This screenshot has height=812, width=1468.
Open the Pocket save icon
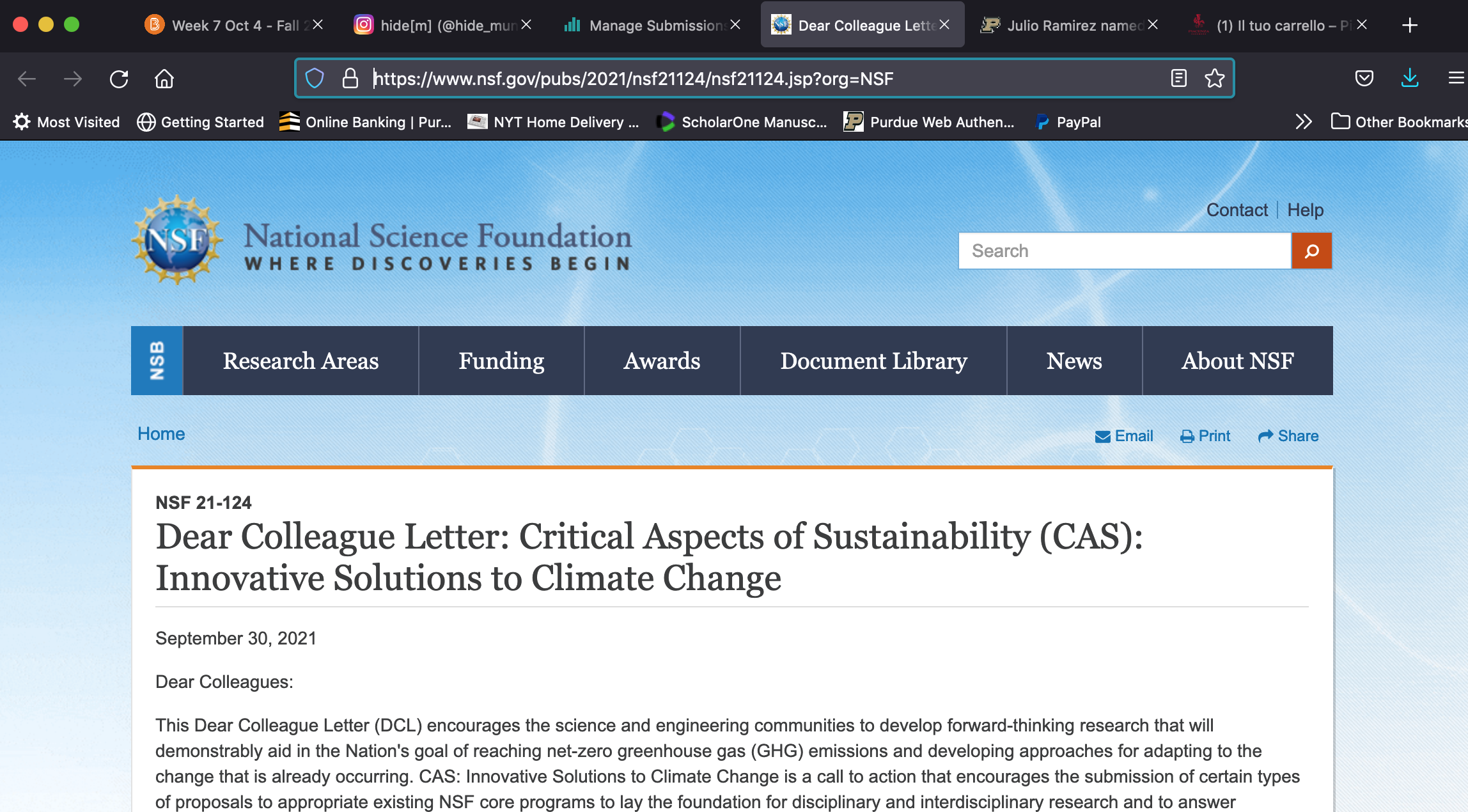click(1364, 79)
